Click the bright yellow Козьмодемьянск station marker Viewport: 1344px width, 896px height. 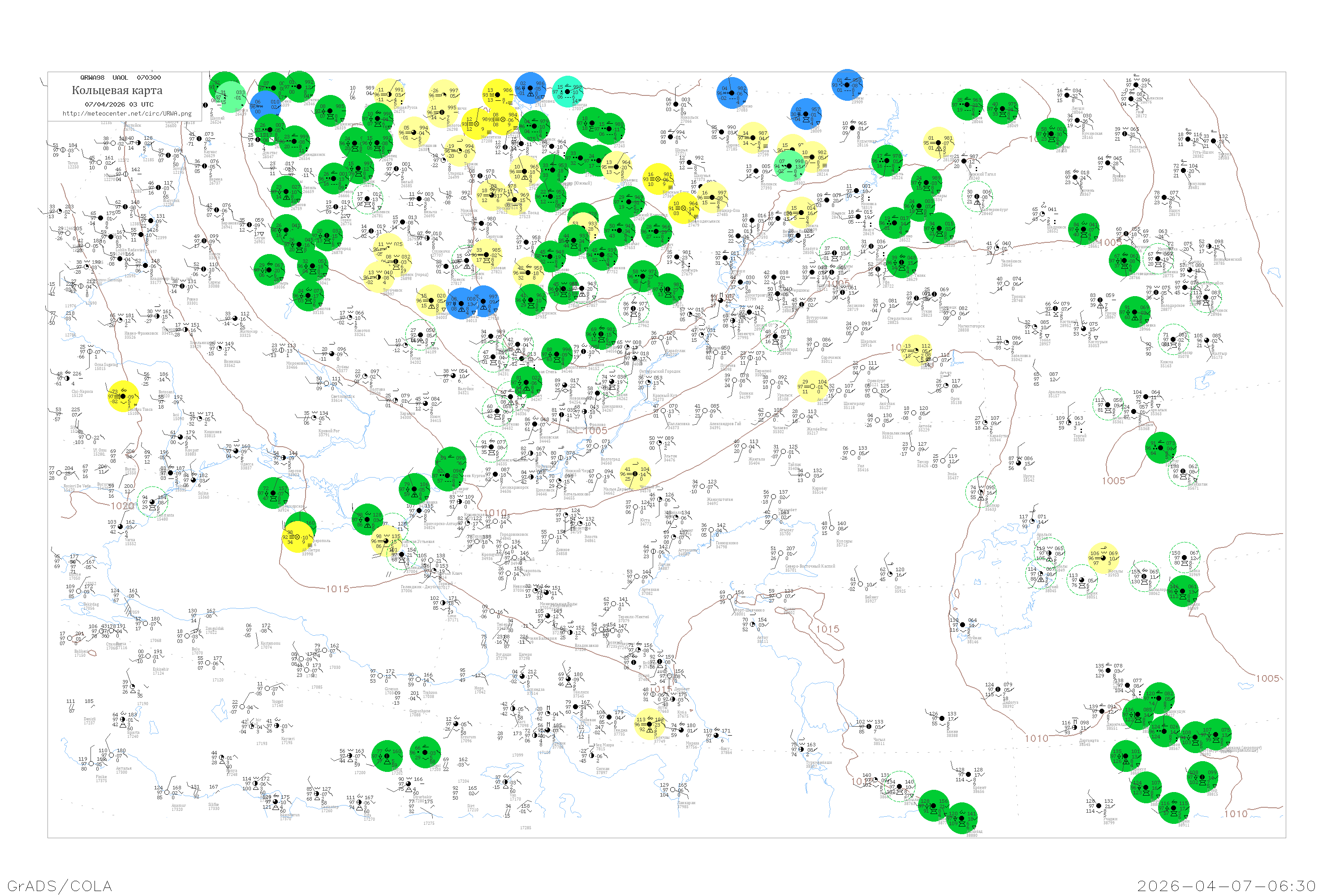click(x=684, y=208)
